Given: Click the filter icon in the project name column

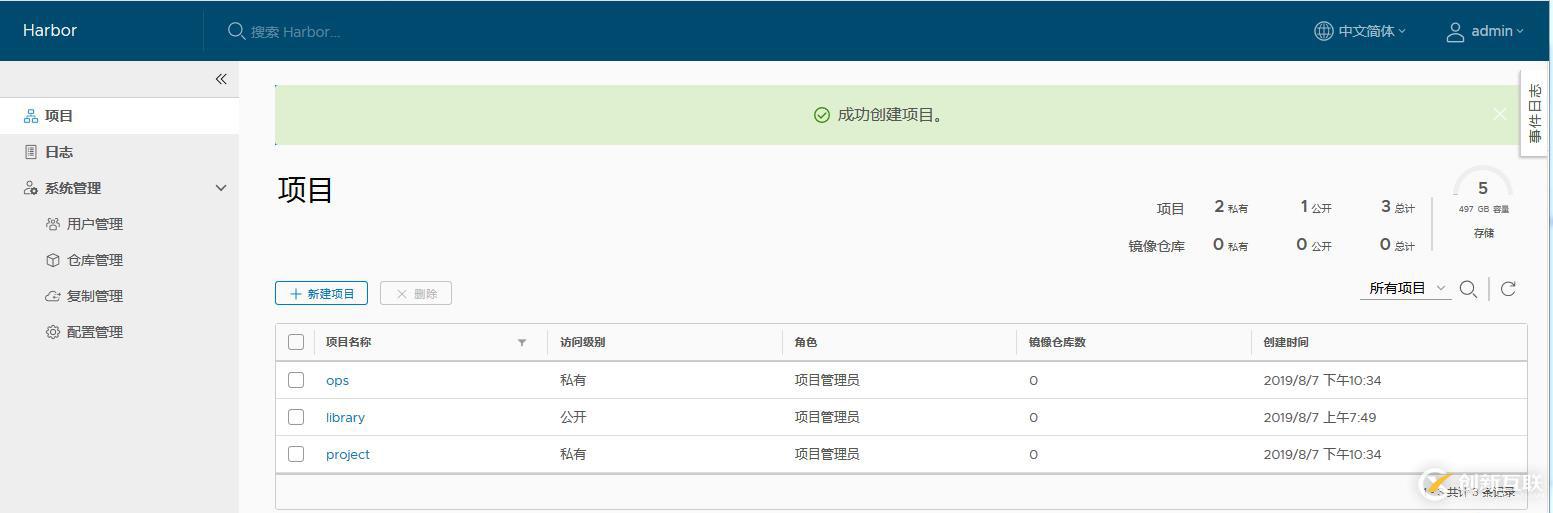Looking at the screenshot, I should pos(522,343).
